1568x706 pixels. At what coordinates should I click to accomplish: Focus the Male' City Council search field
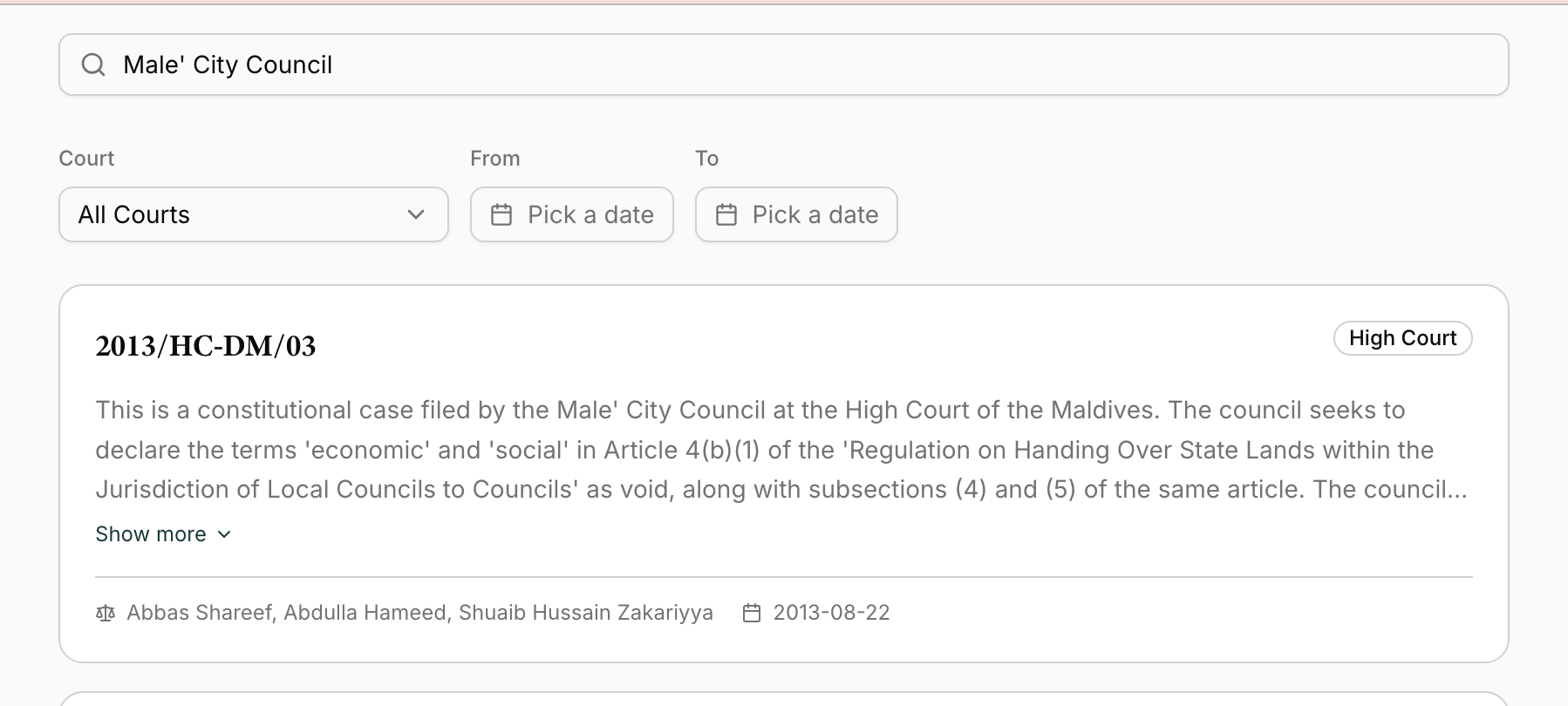point(785,64)
